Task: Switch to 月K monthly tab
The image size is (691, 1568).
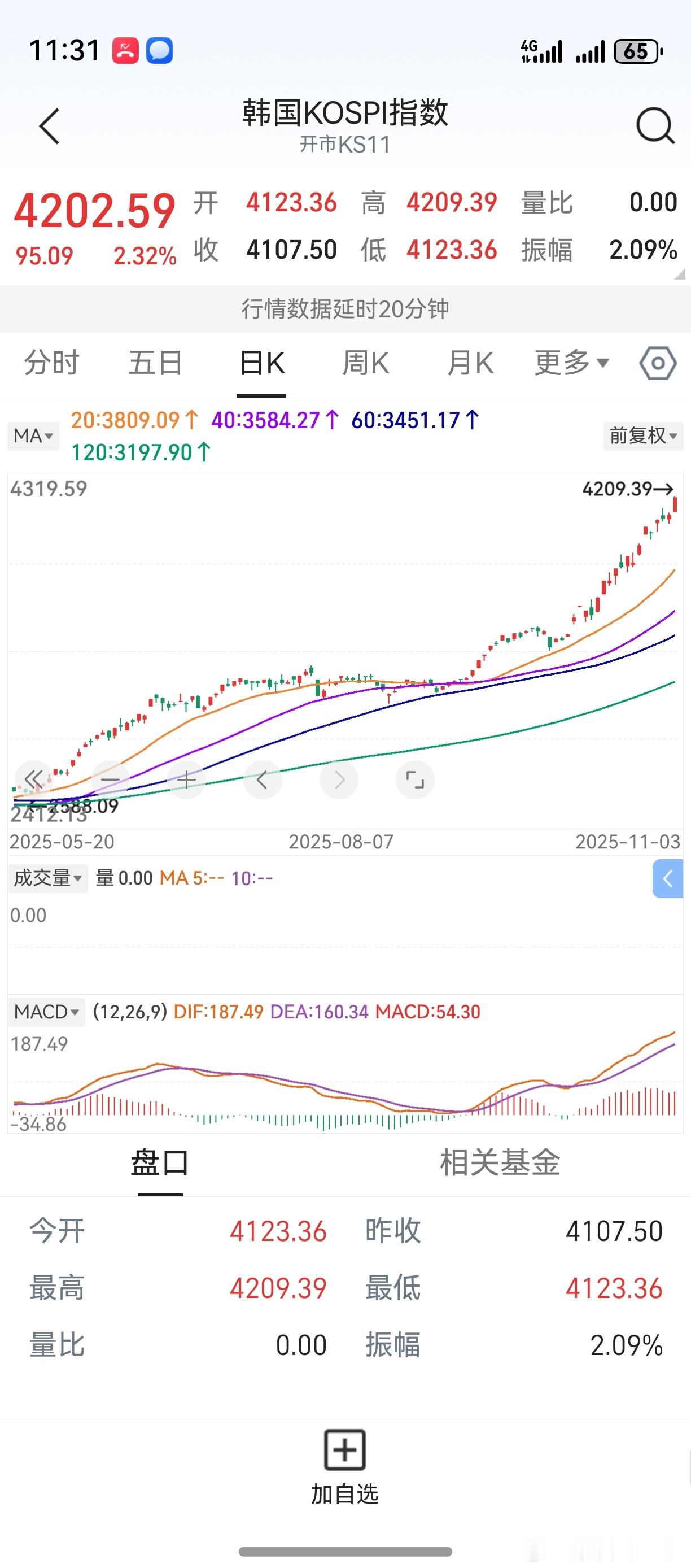Action: (x=470, y=363)
